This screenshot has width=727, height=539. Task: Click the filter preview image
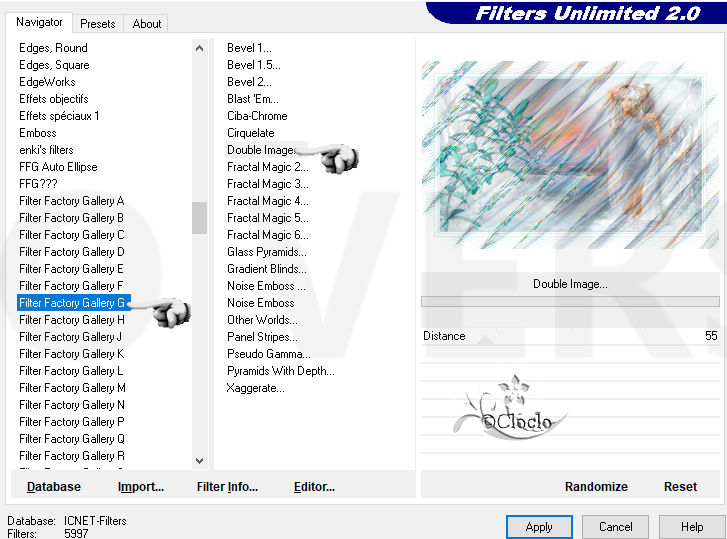point(570,155)
